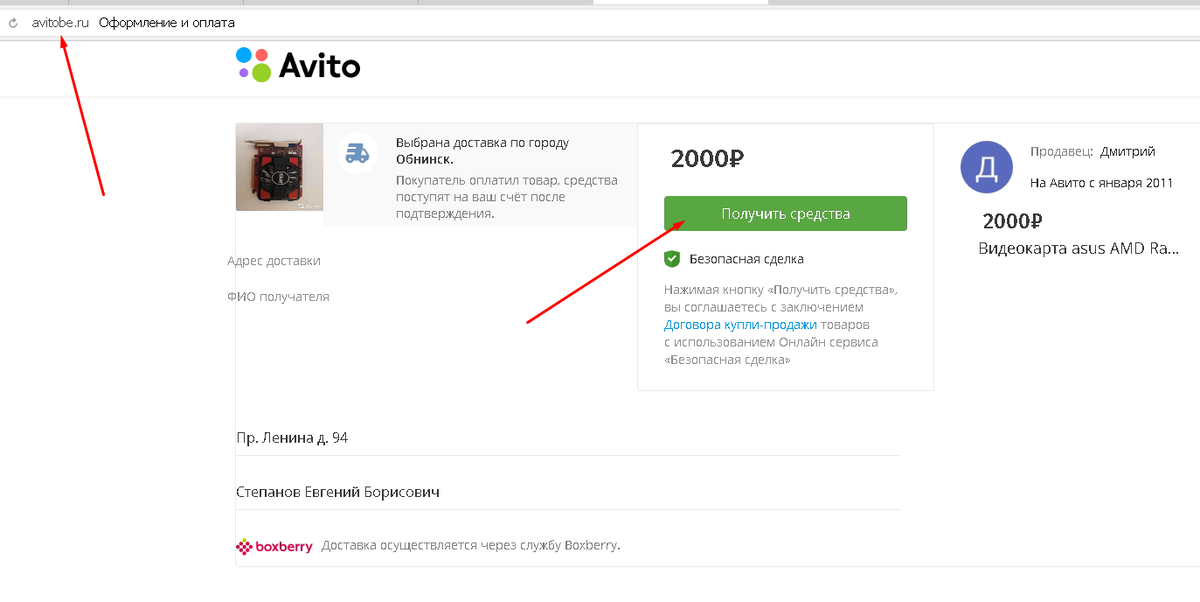Click the Видеокарта asus AMD Ra... listing title

(x=1079, y=249)
